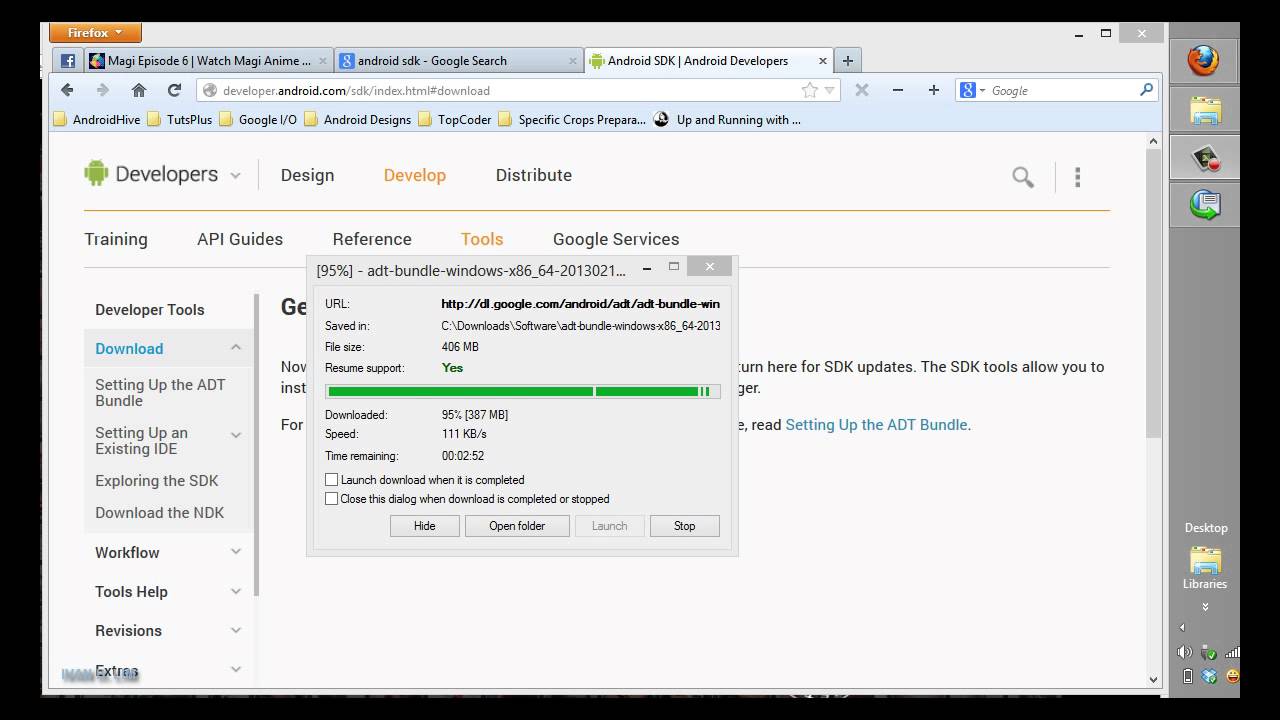Click the Android Developers logo
This screenshot has height=720, width=1280.
[x=151, y=174]
